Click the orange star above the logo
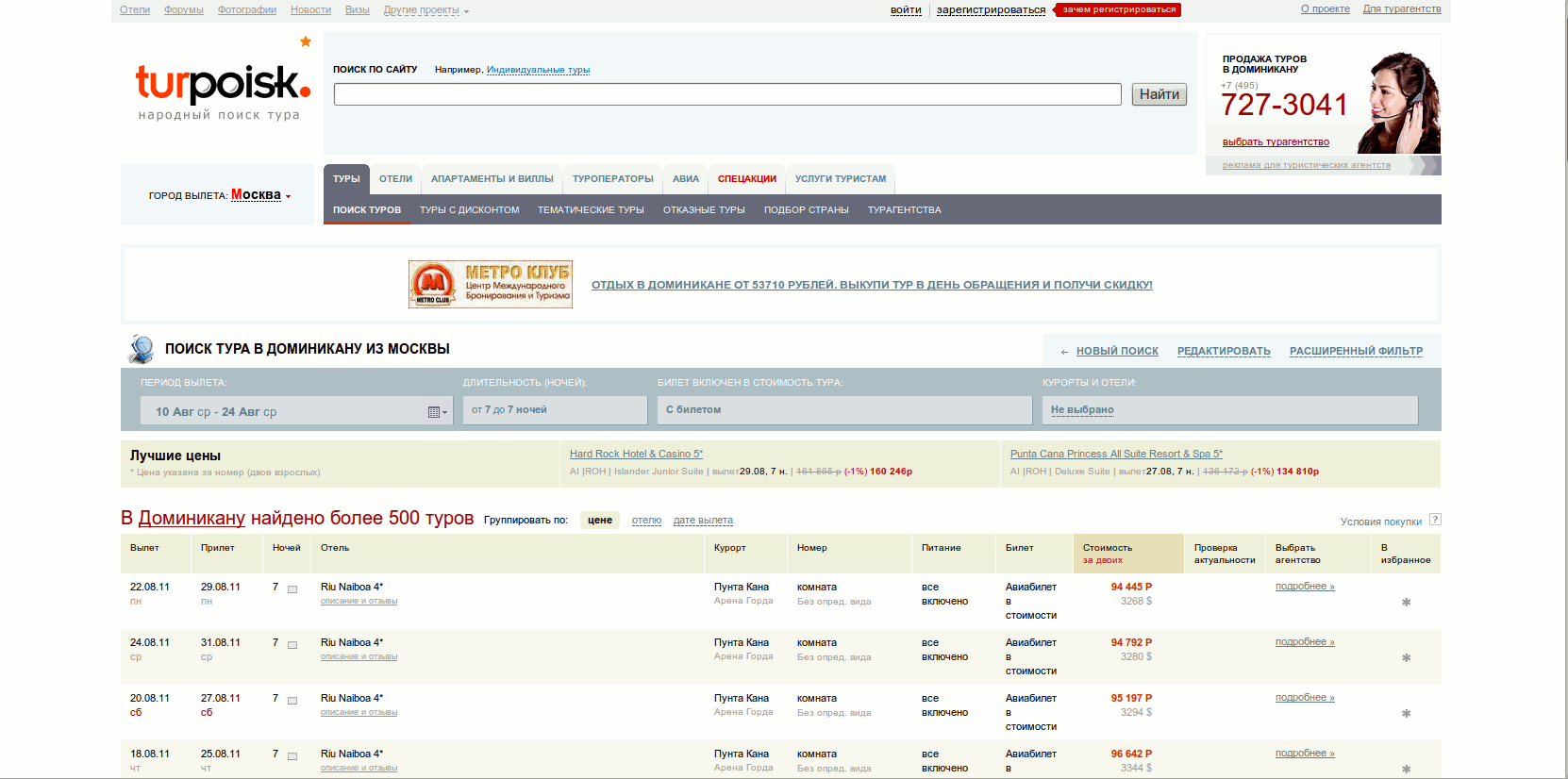This screenshot has height=779, width=1568. point(306,41)
